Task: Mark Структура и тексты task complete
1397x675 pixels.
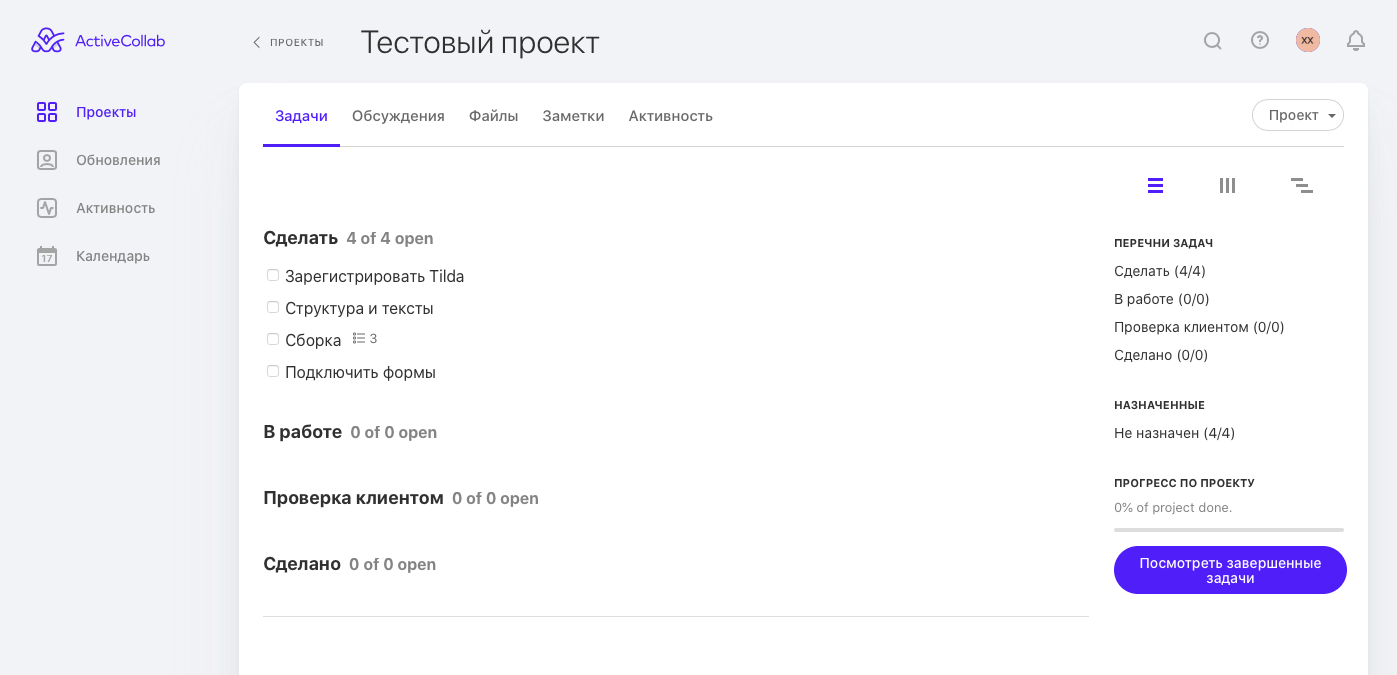Action: pyautogui.click(x=273, y=307)
